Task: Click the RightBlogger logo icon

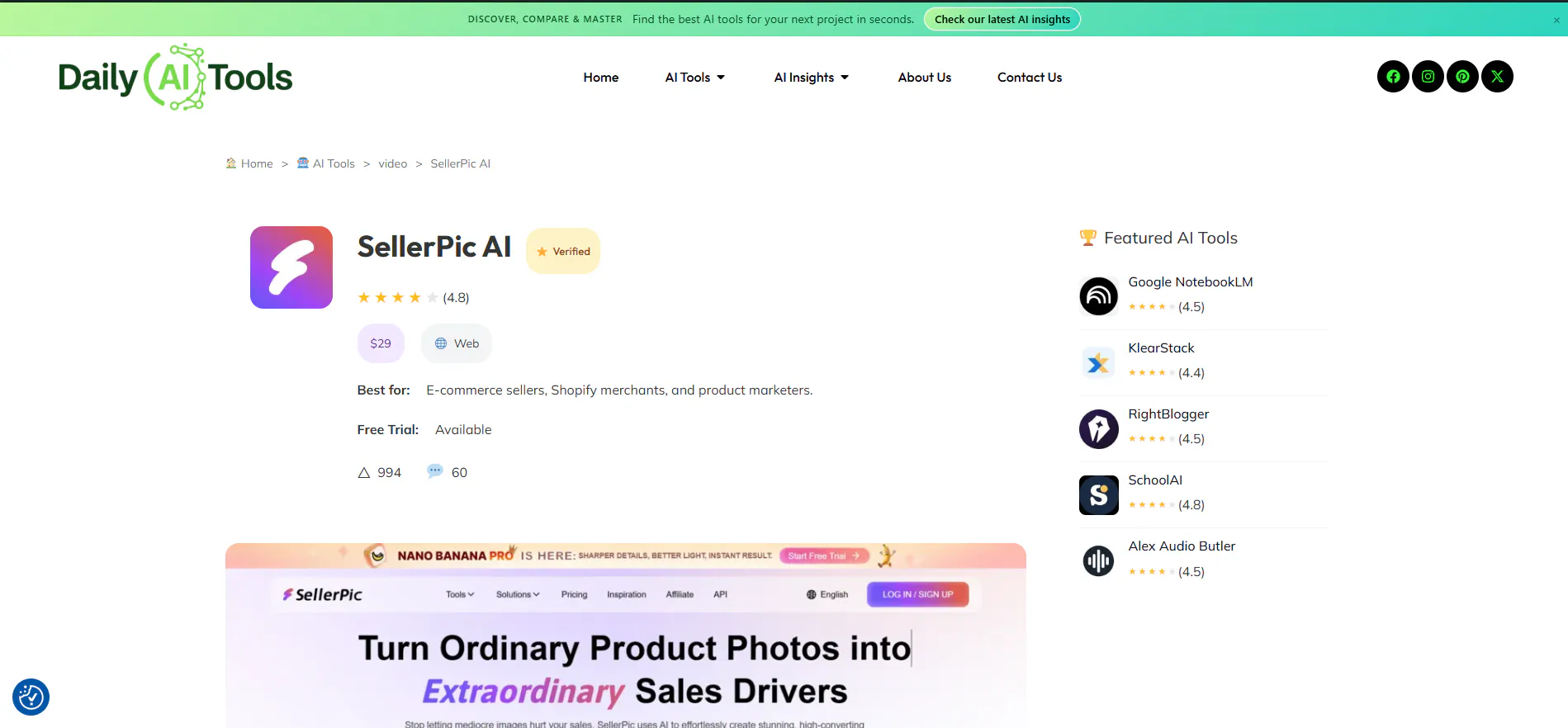Action: coord(1099,428)
